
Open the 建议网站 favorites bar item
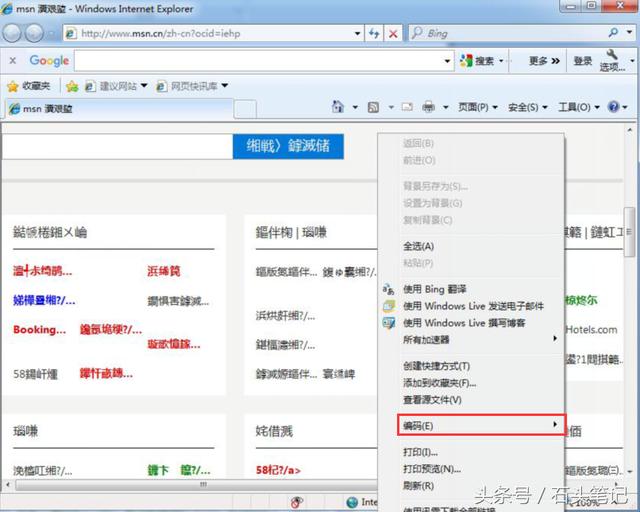[116, 86]
